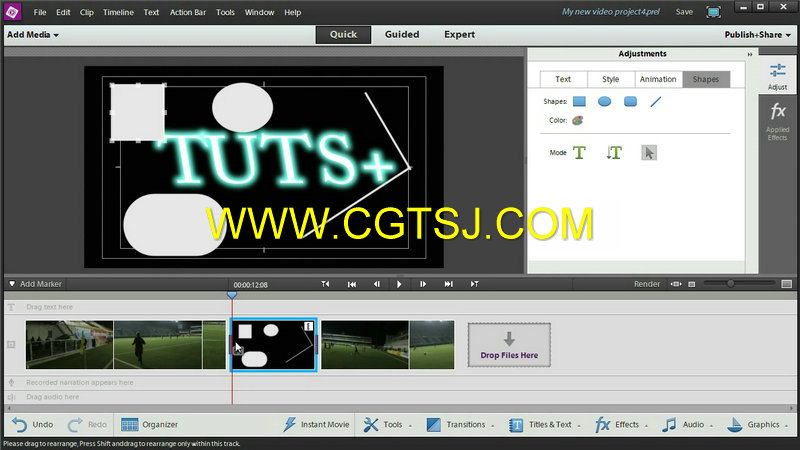Open the Publish+Share dropdown
800x450 pixels.
tap(758, 35)
